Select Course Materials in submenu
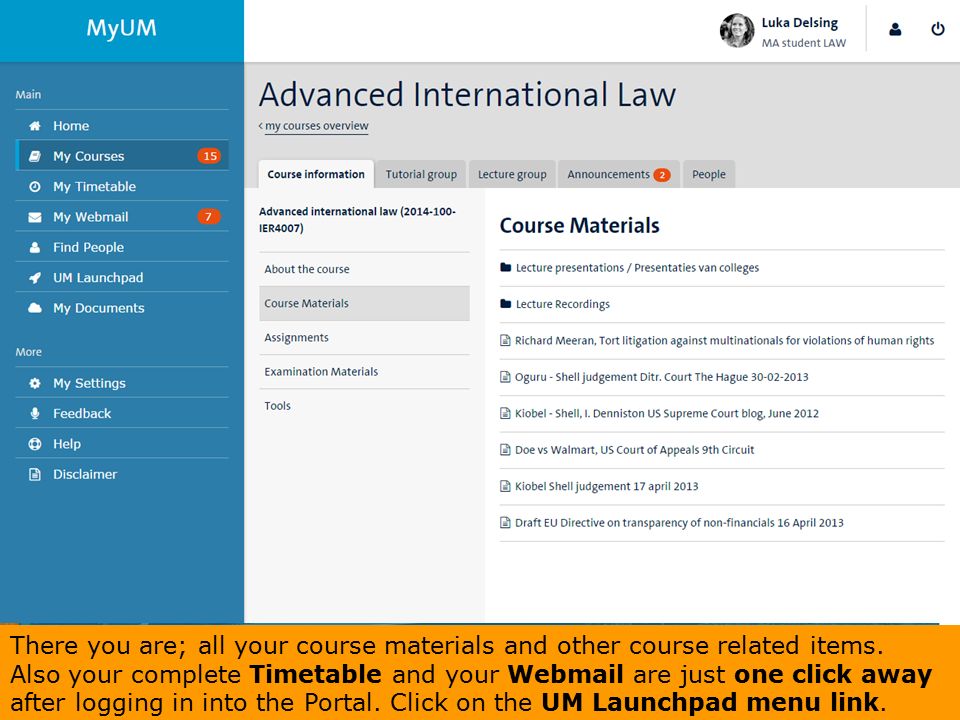The height and width of the screenshot is (720, 960). [x=364, y=304]
